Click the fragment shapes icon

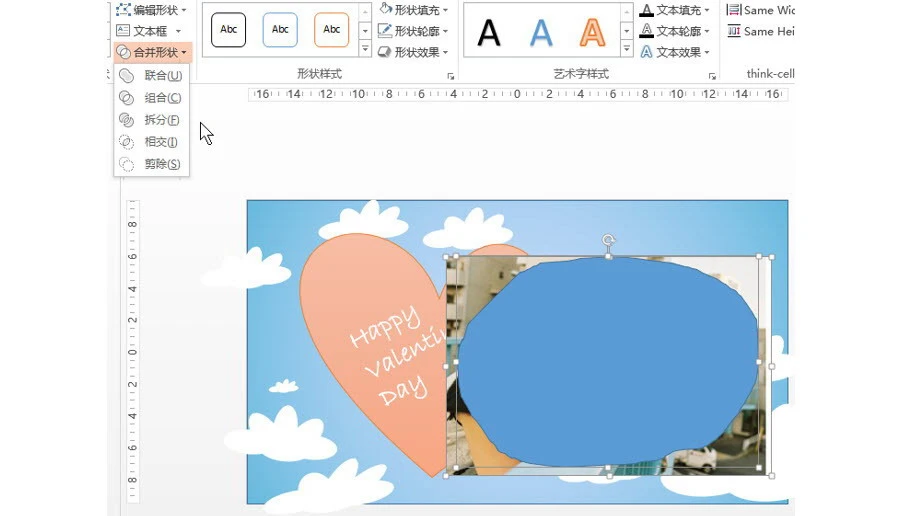pyautogui.click(x=126, y=119)
